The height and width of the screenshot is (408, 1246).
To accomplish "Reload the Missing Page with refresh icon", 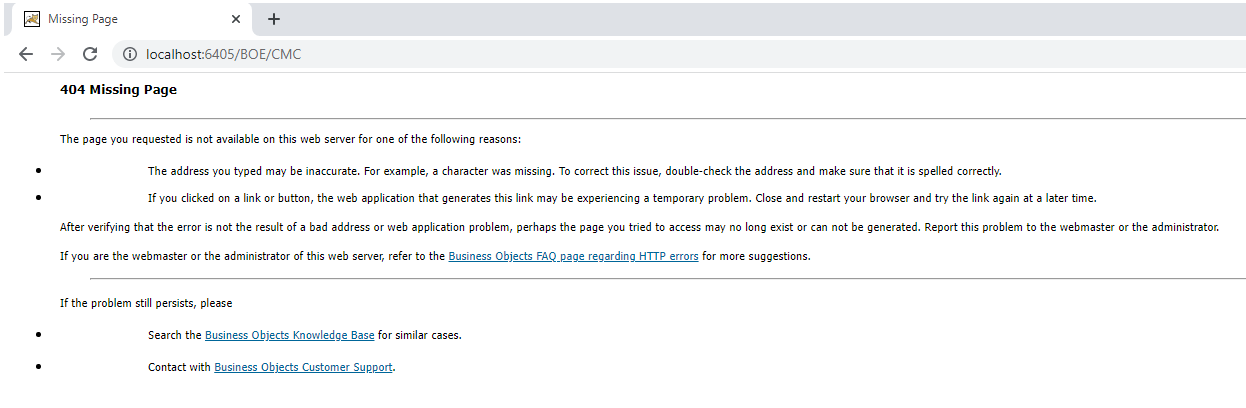I will [x=90, y=54].
